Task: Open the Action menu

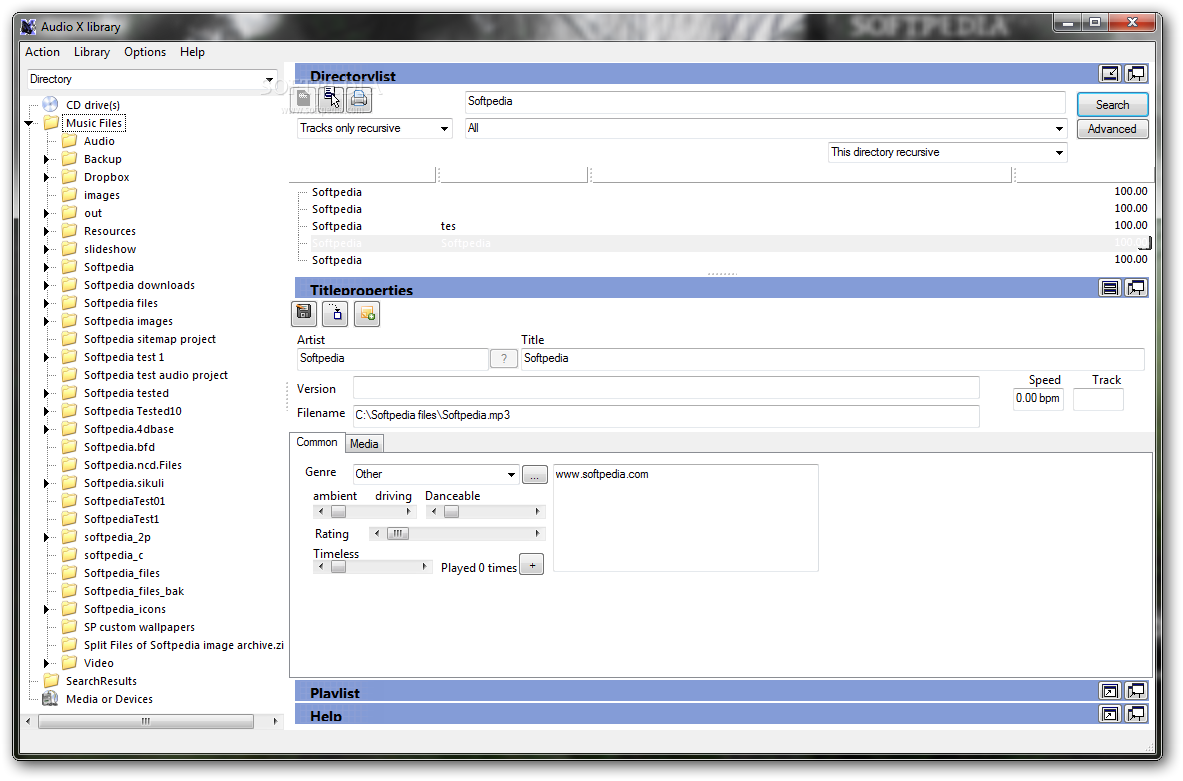Action: click(x=42, y=51)
